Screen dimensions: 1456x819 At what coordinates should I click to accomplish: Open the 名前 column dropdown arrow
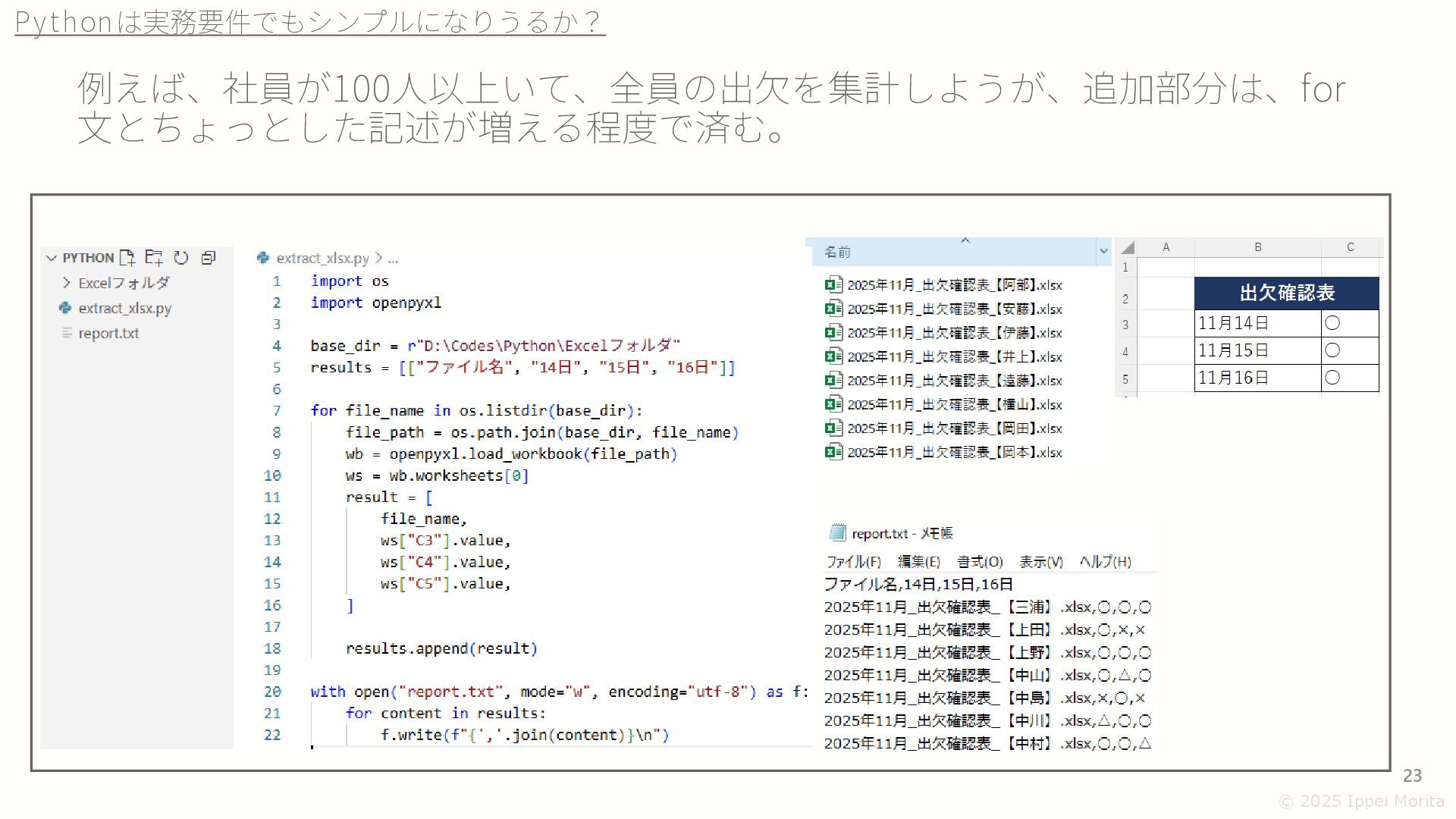[1103, 251]
